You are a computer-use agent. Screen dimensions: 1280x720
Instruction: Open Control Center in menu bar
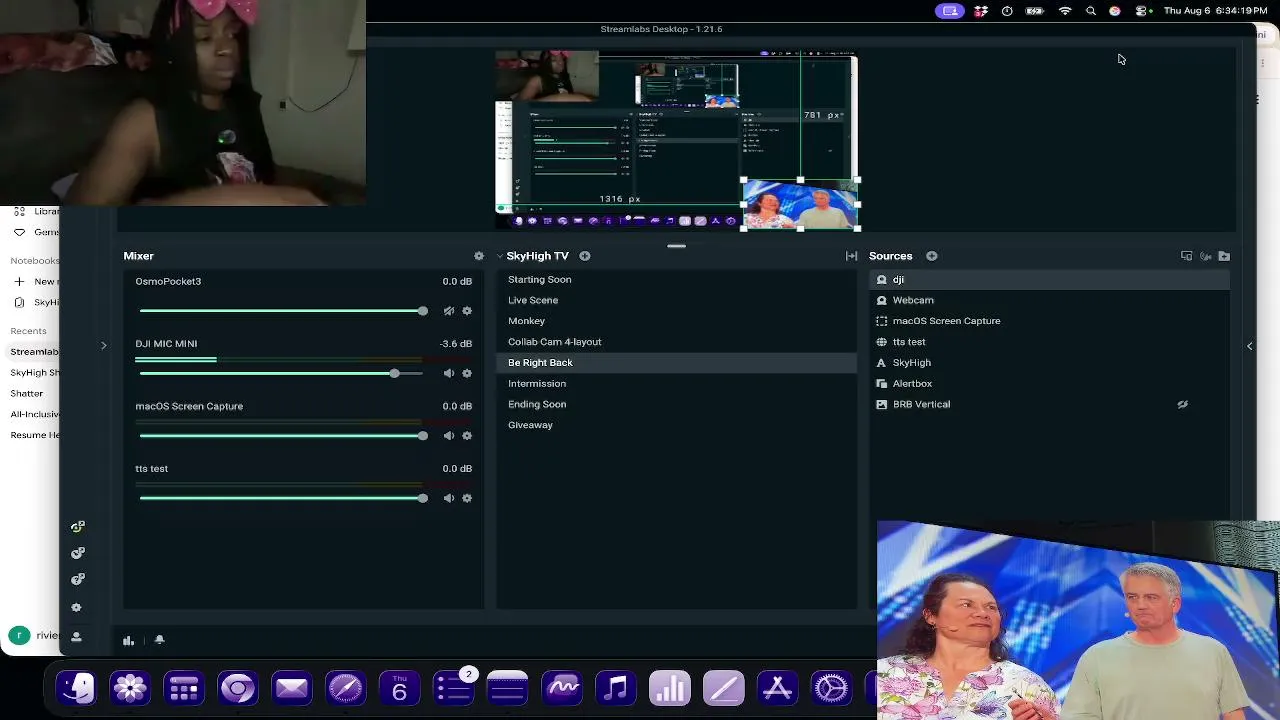(1141, 11)
